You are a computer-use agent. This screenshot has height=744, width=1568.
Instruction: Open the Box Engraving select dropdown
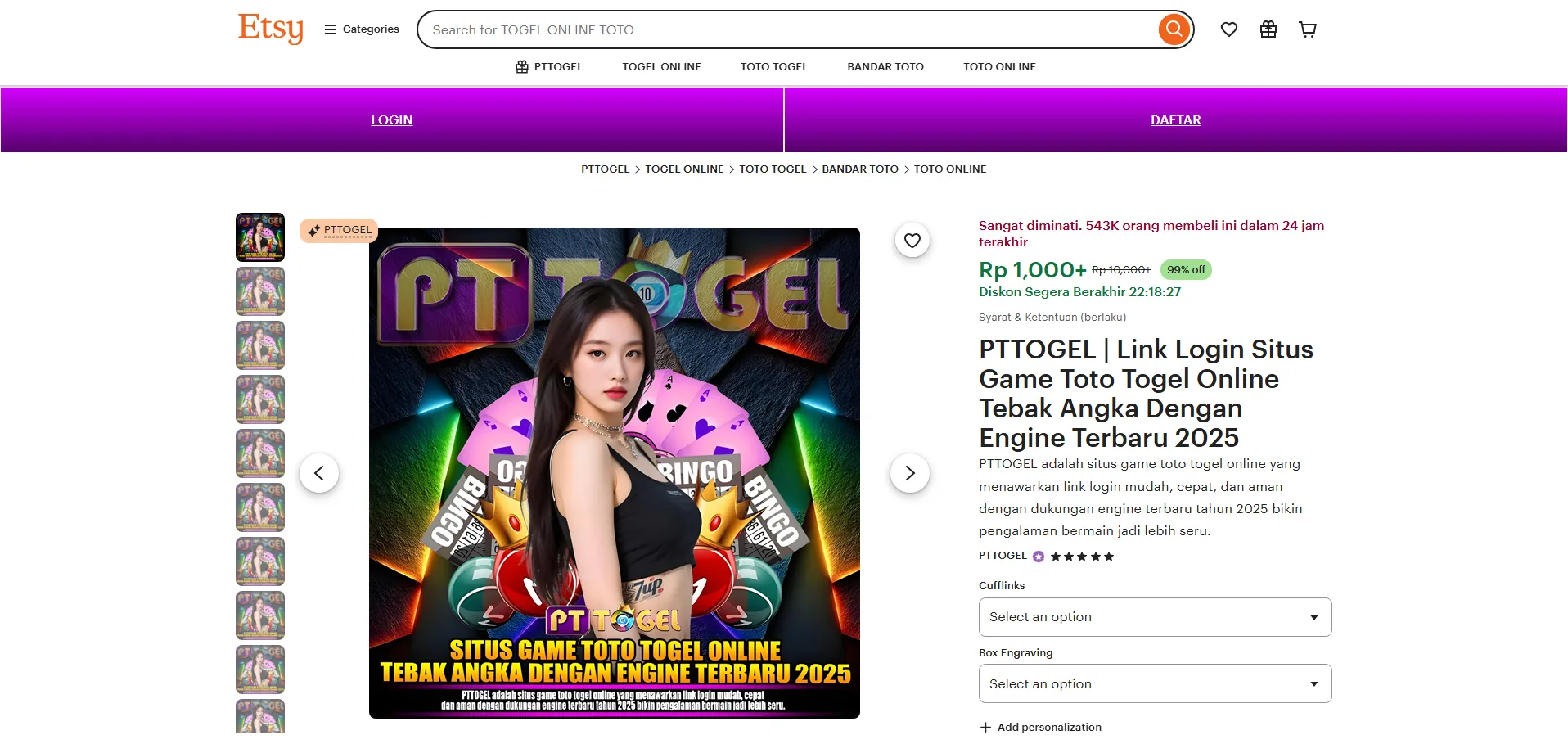point(1154,684)
